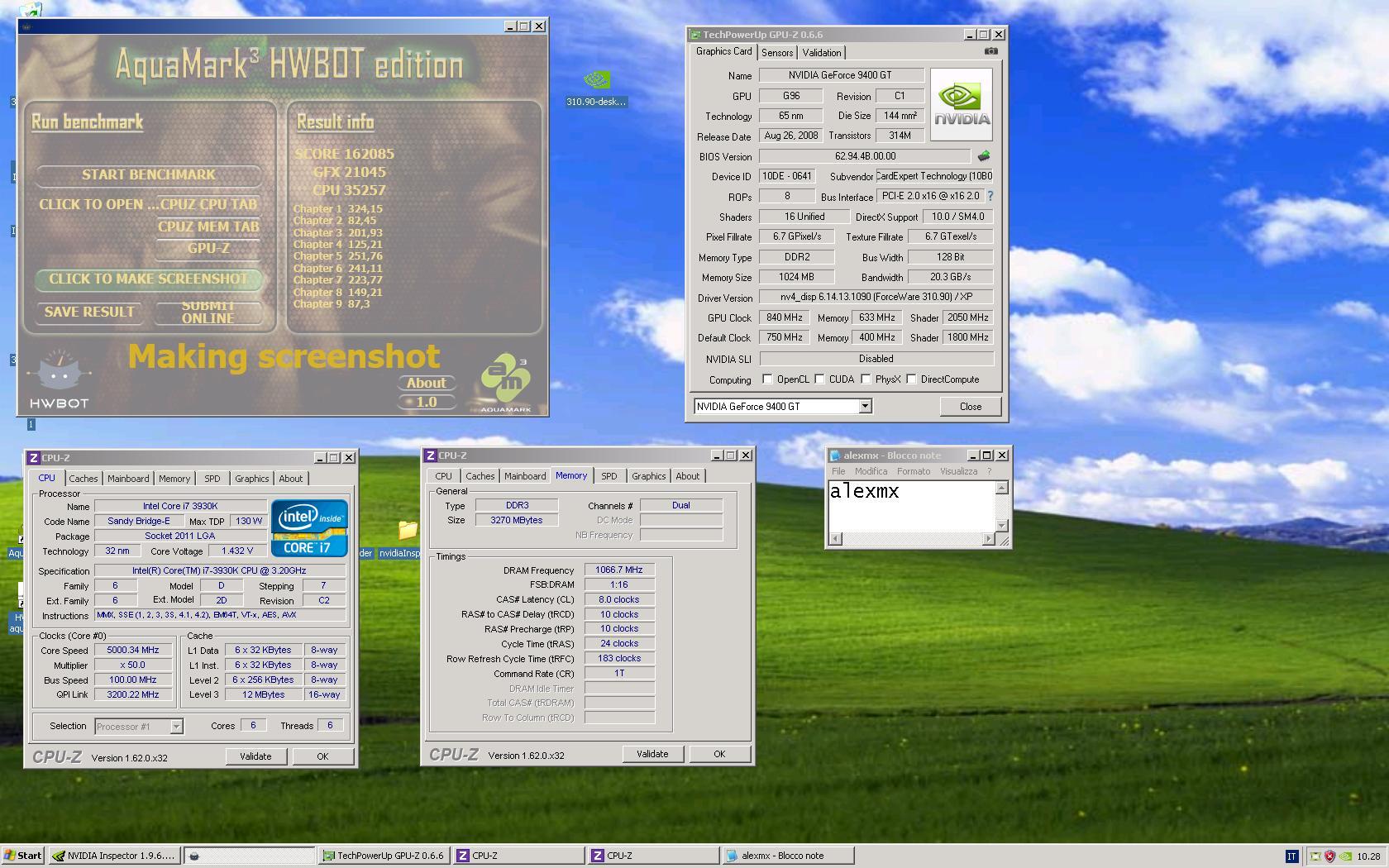Open the Processor #1 selection dropdown
This screenshot has width=1389, height=868.
[176, 727]
